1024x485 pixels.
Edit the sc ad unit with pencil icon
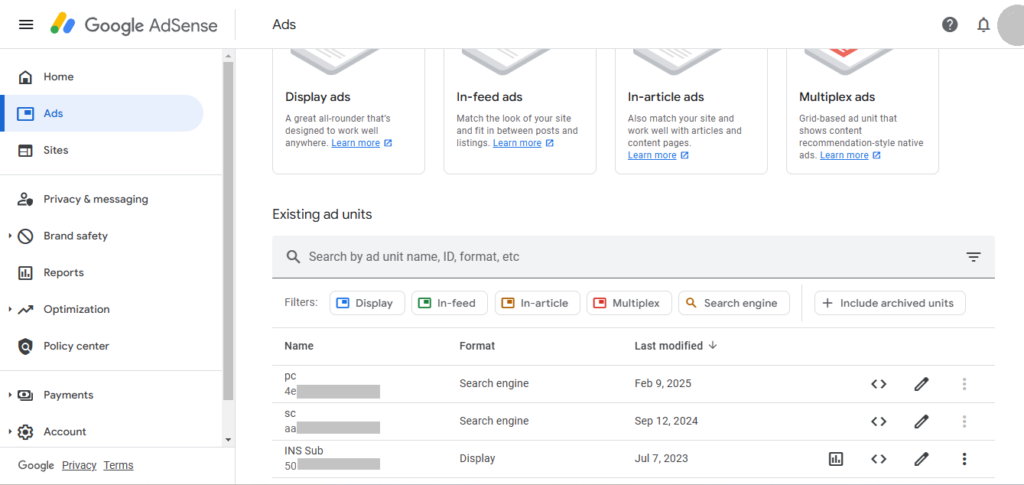(921, 422)
